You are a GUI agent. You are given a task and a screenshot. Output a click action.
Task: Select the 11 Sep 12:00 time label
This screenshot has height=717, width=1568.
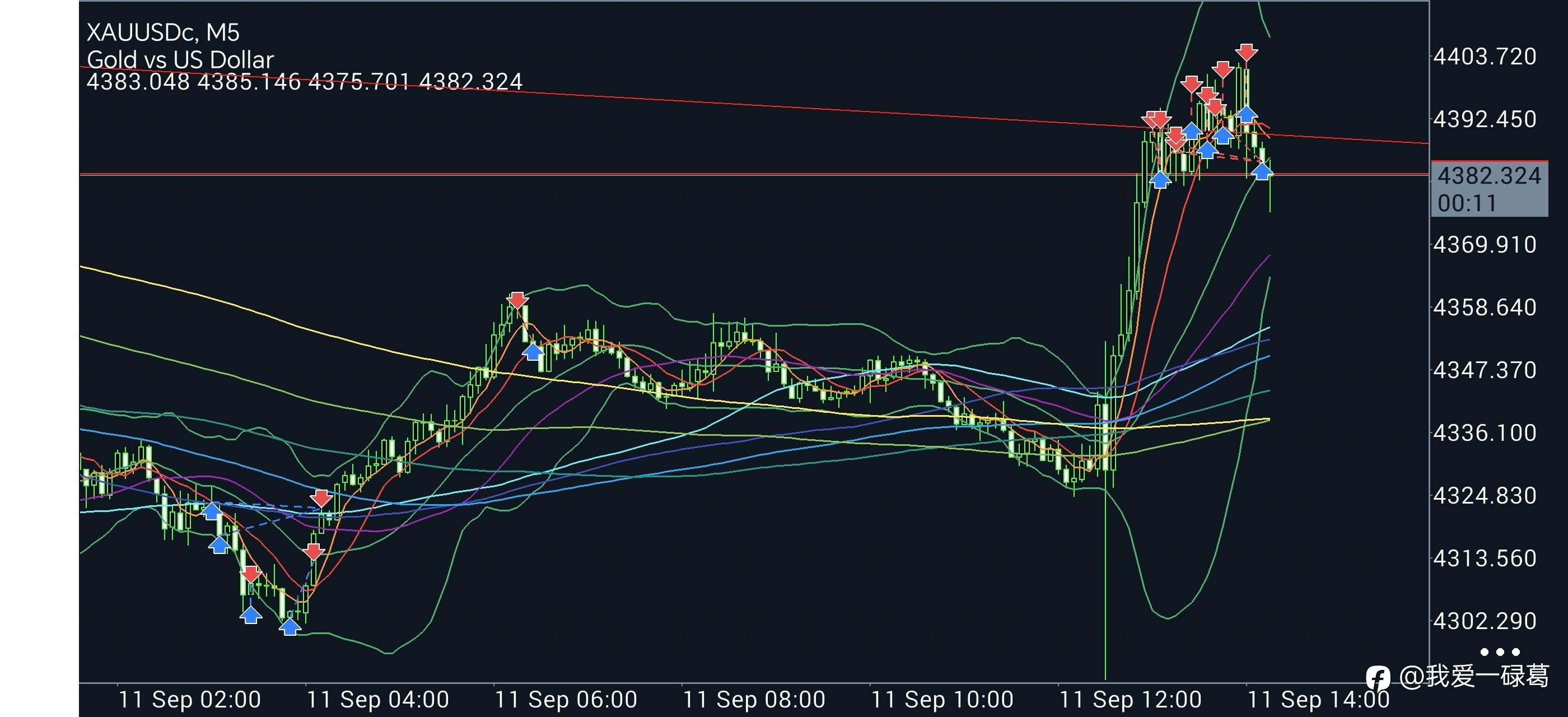tap(1130, 699)
